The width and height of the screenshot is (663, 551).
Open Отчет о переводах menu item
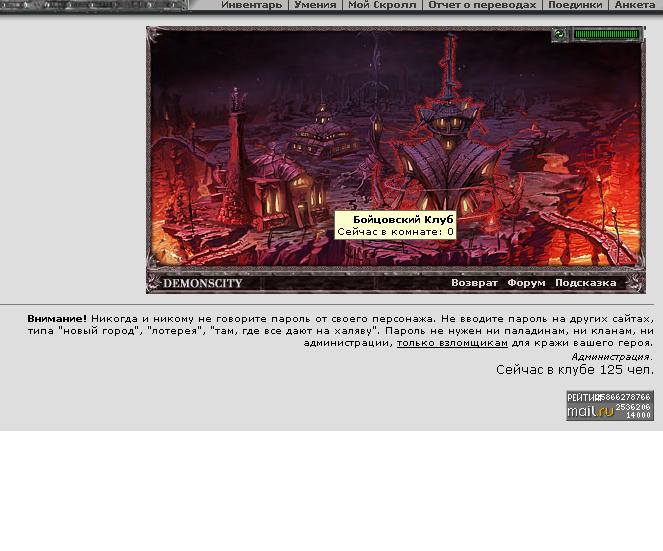pos(482,5)
